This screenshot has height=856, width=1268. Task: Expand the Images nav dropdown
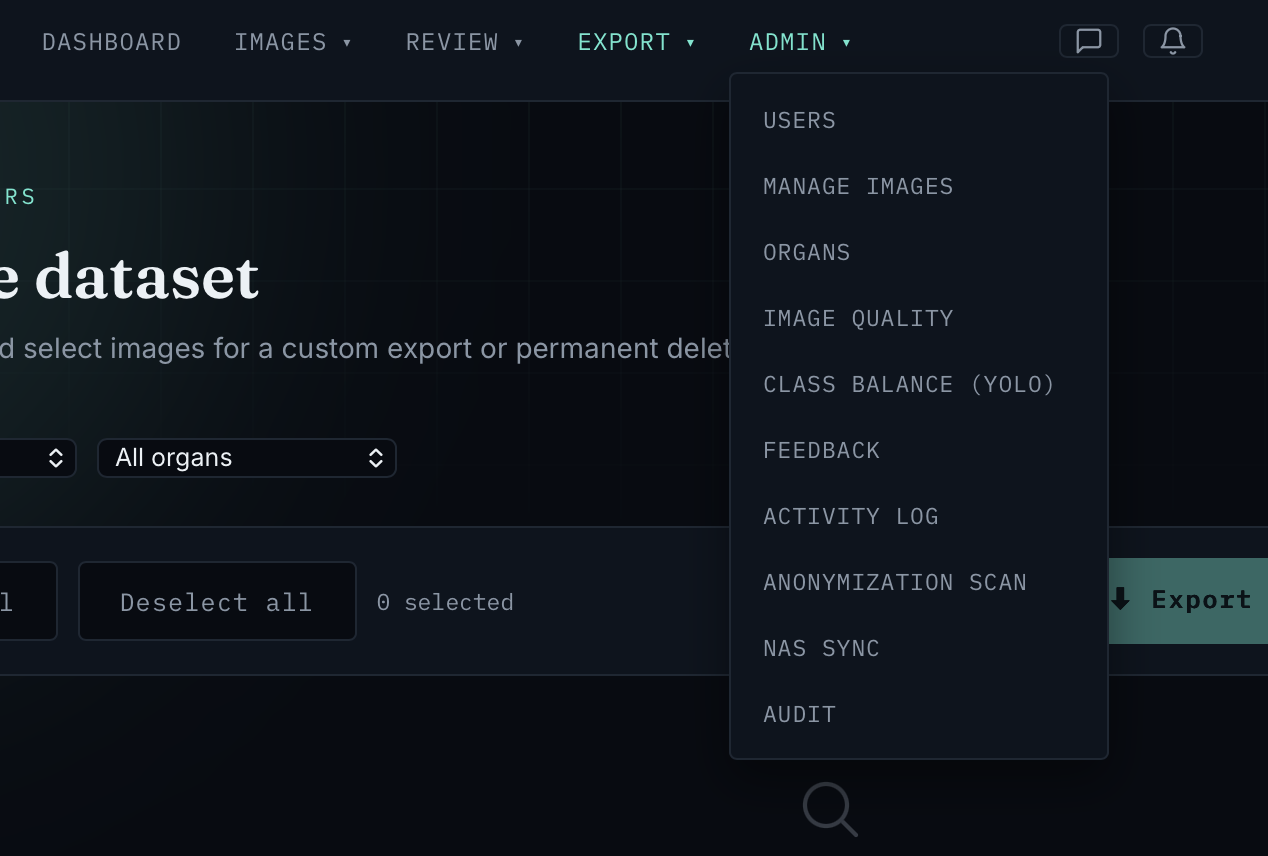pos(293,42)
